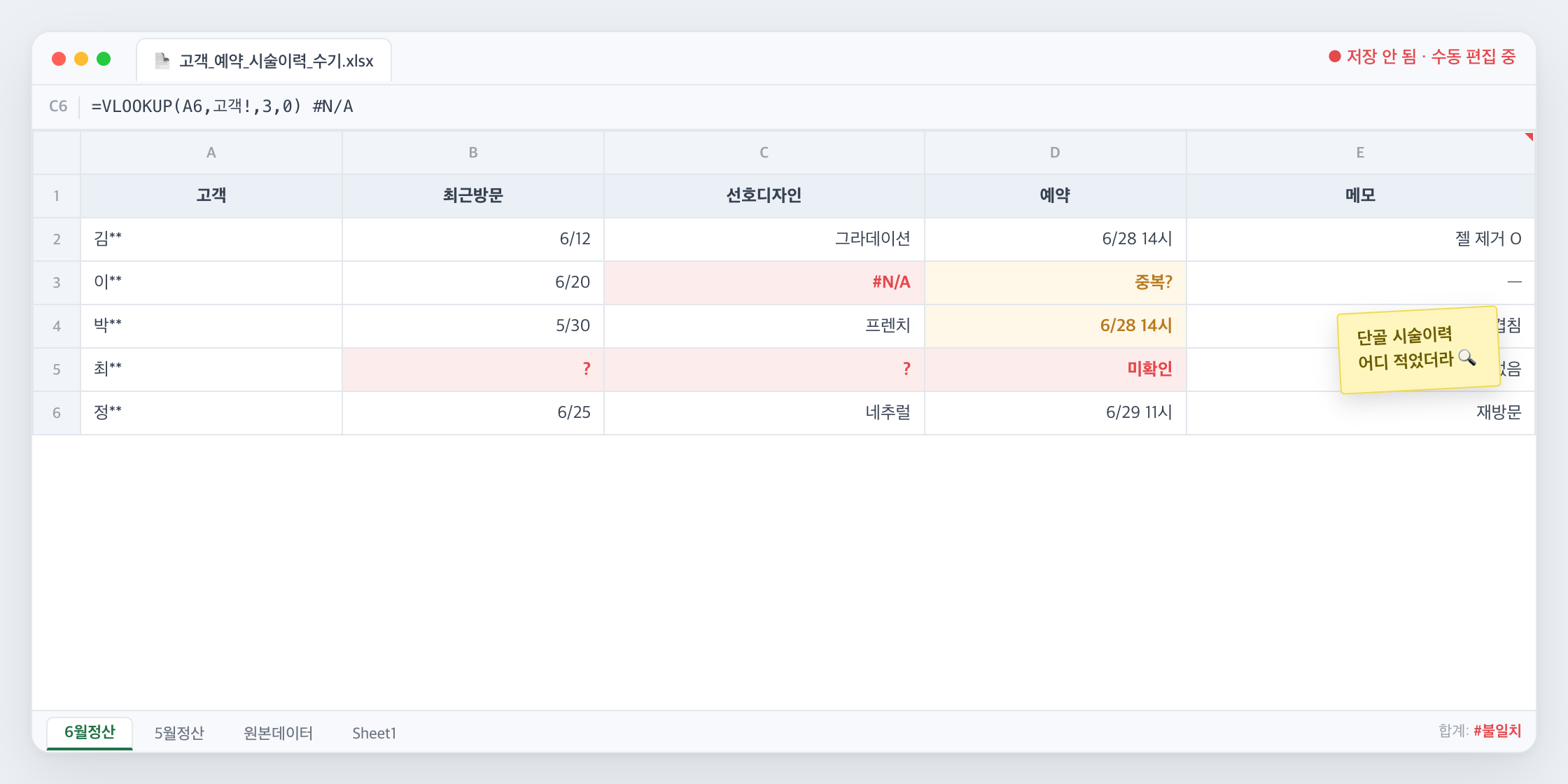The width and height of the screenshot is (1568, 784).
Task: Select the 네추럴 design cell
Action: tap(764, 413)
